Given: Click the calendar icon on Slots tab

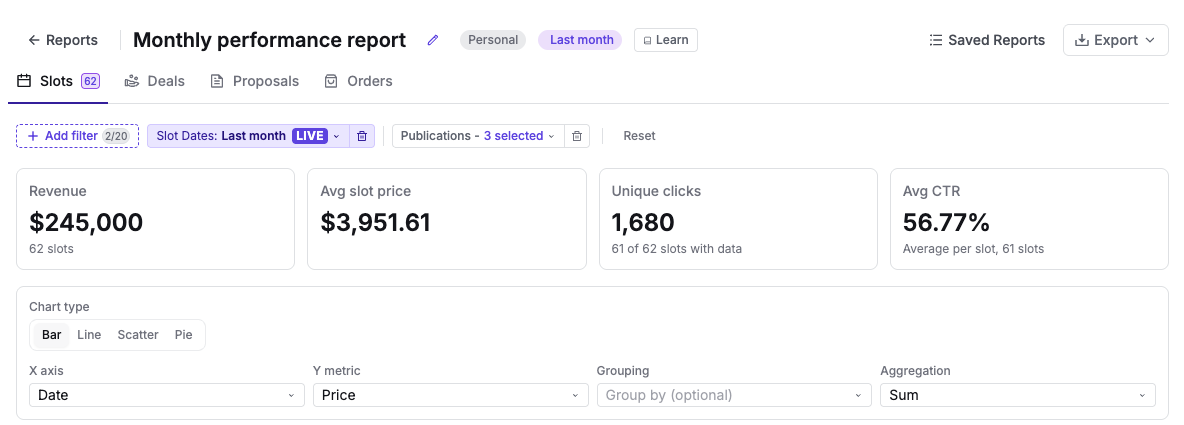Looking at the screenshot, I should [x=24, y=81].
